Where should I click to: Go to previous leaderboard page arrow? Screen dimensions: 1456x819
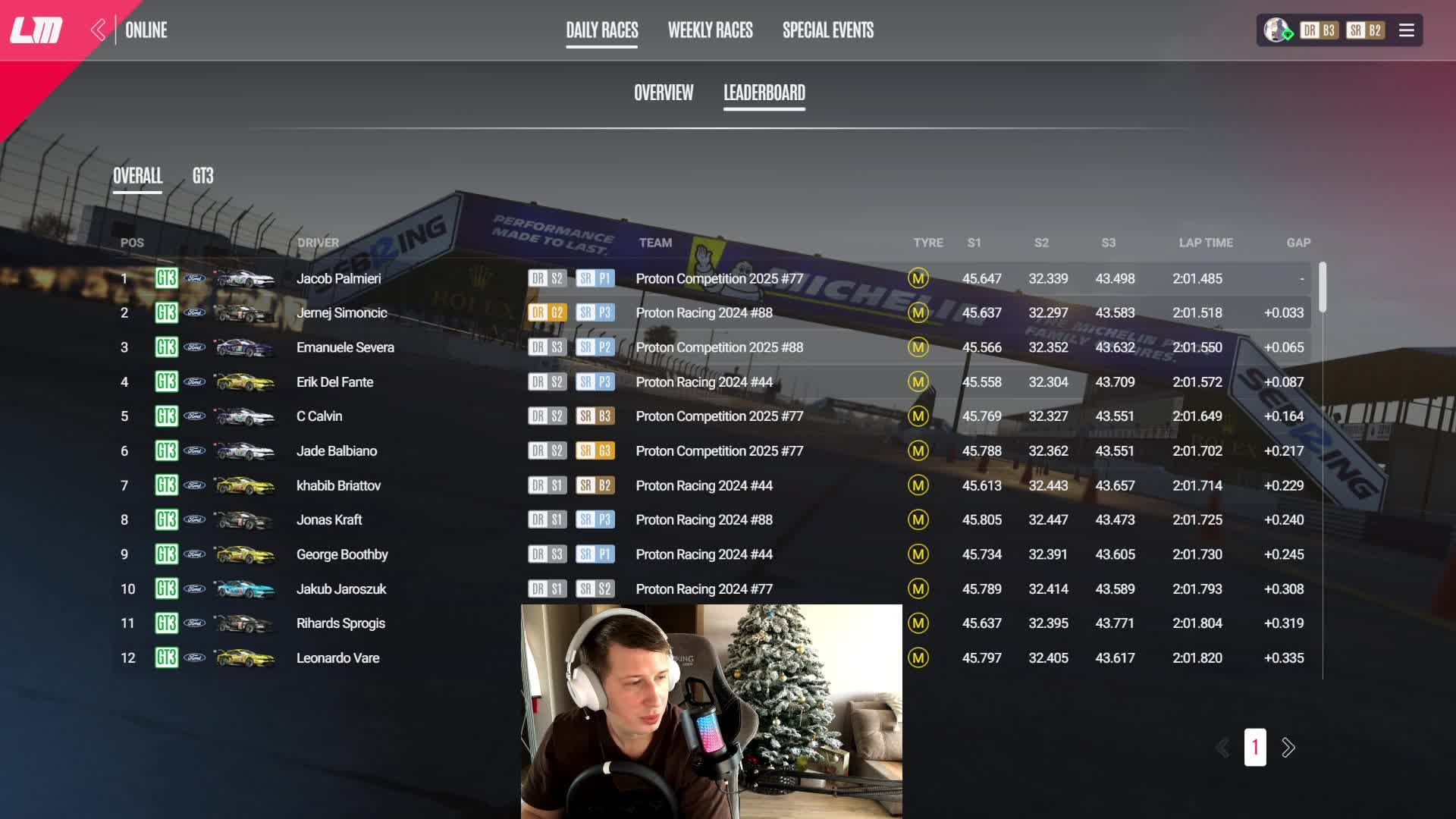[x=1222, y=748]
